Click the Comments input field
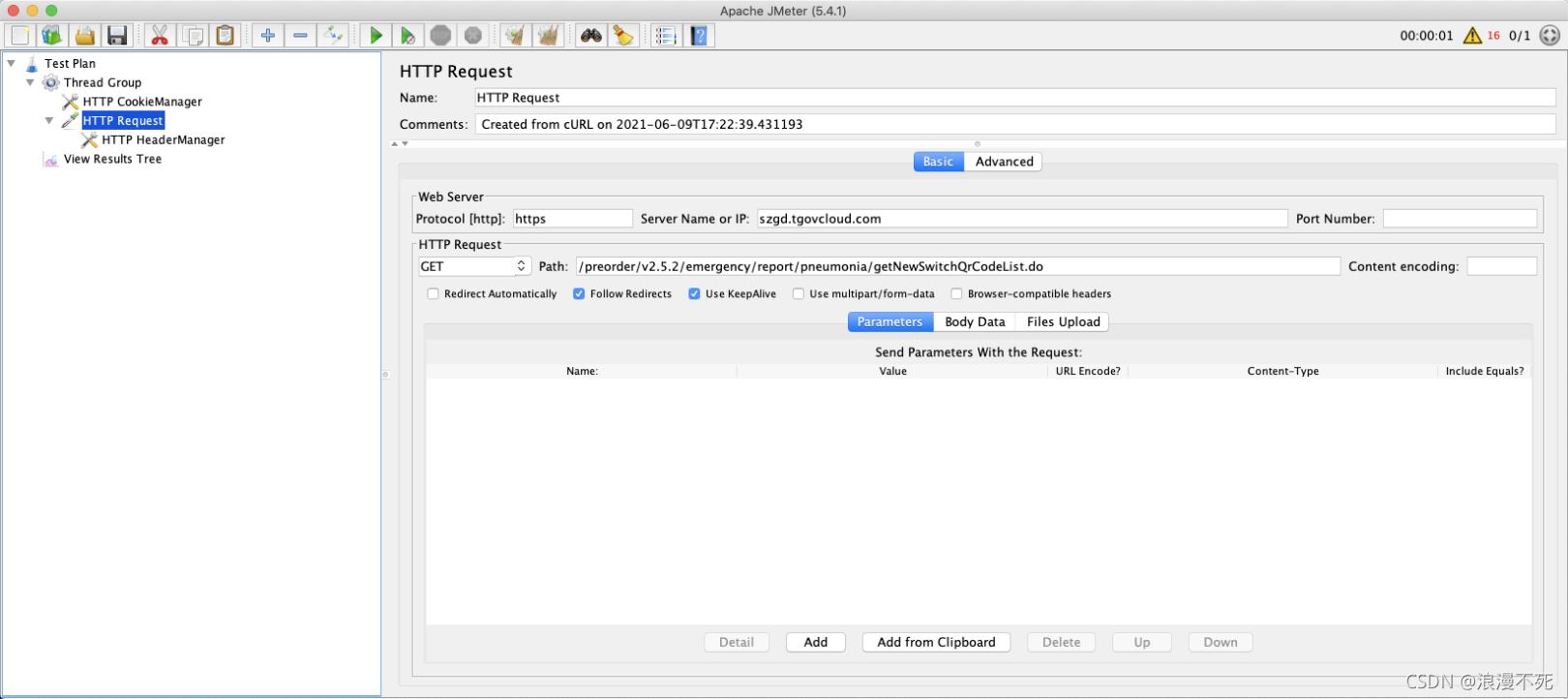Image resolution: width=1568 pixels, height=699 pixels. click(x=1015, y=125)
